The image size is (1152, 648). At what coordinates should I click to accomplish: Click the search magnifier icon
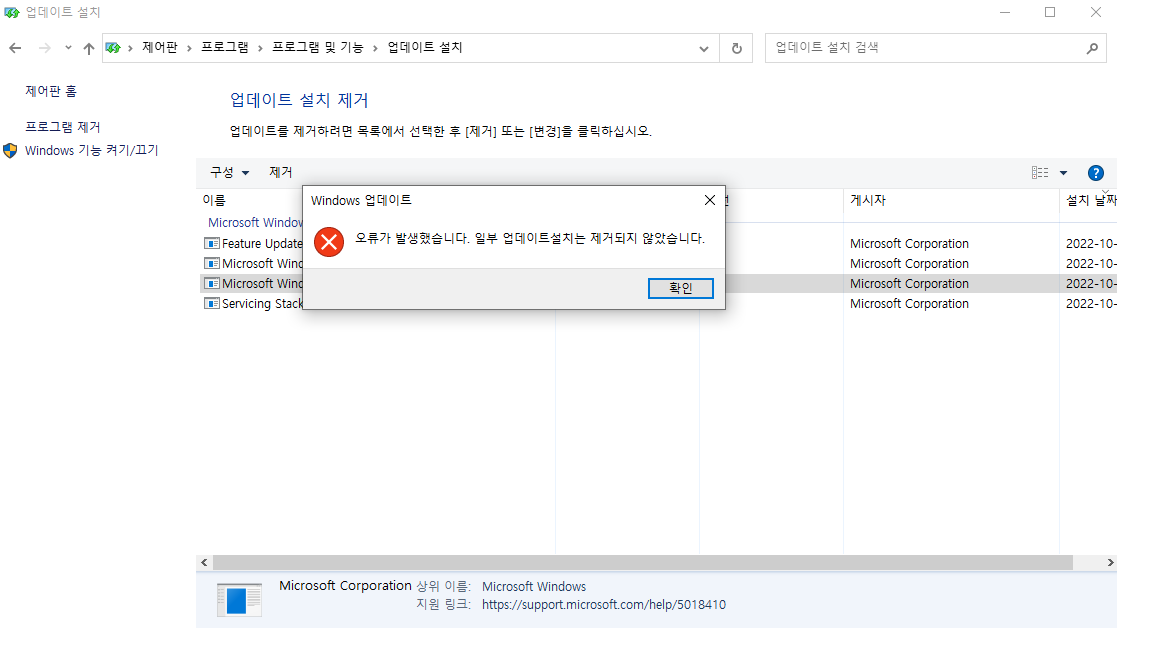pyautogui.click(x=1092, y=48)
